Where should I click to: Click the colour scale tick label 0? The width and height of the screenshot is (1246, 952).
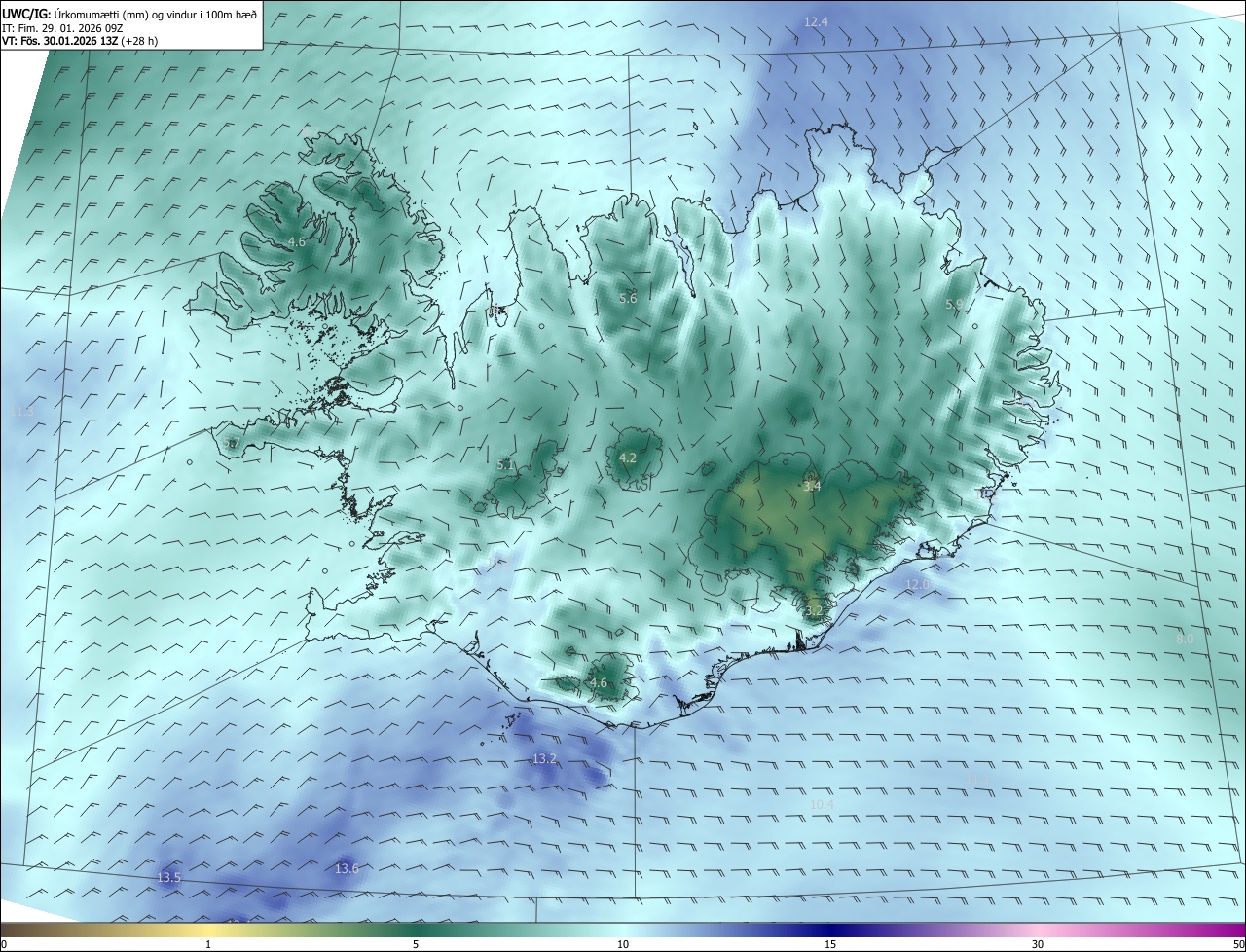(4, 945)
